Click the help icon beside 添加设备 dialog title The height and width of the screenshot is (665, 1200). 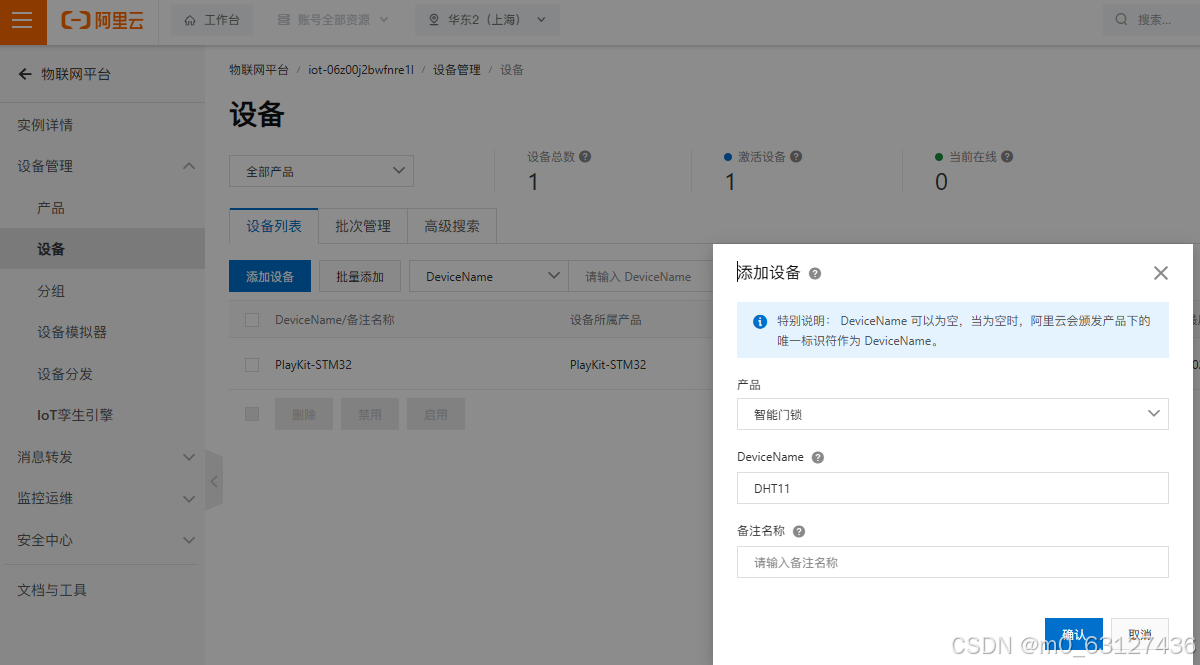(814, 272)
